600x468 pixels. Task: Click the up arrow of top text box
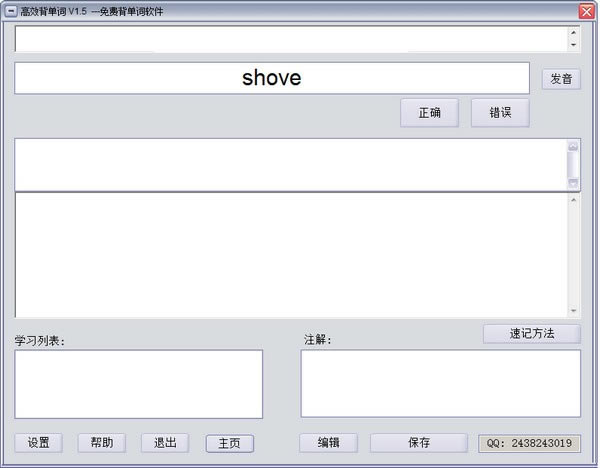pyautogui.click(x=573, y=32)
